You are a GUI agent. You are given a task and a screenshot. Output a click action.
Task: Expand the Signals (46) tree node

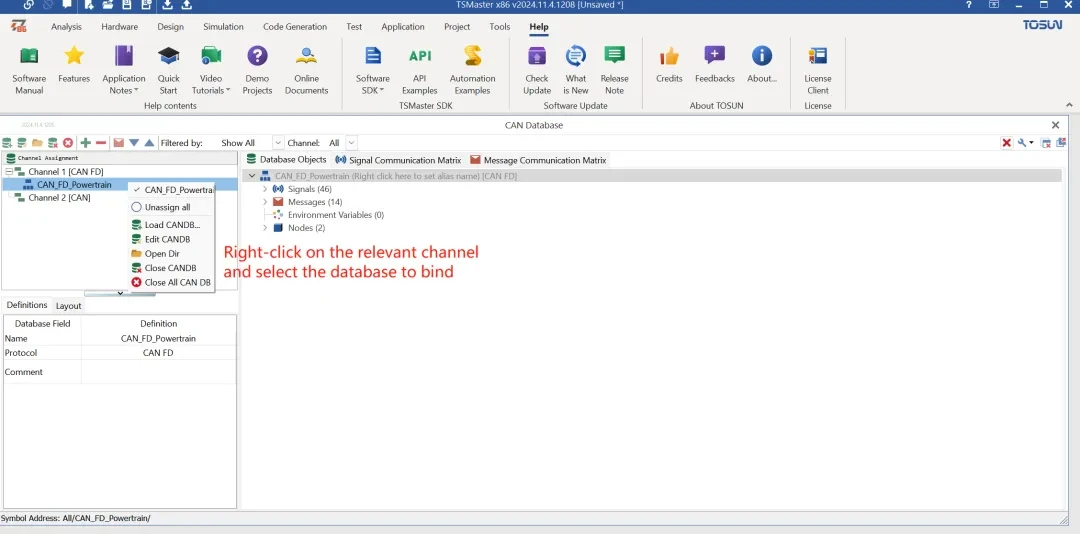coord(265,189)
